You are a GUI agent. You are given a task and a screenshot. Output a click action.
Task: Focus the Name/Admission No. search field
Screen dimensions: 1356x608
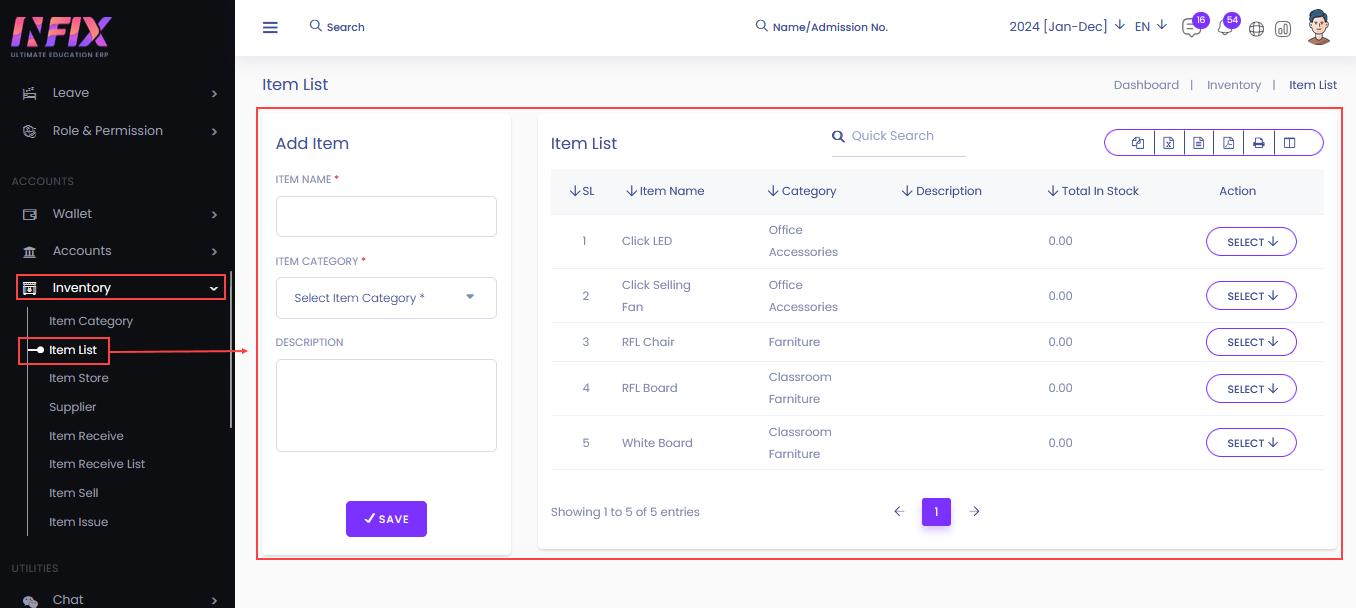(830, 27)
